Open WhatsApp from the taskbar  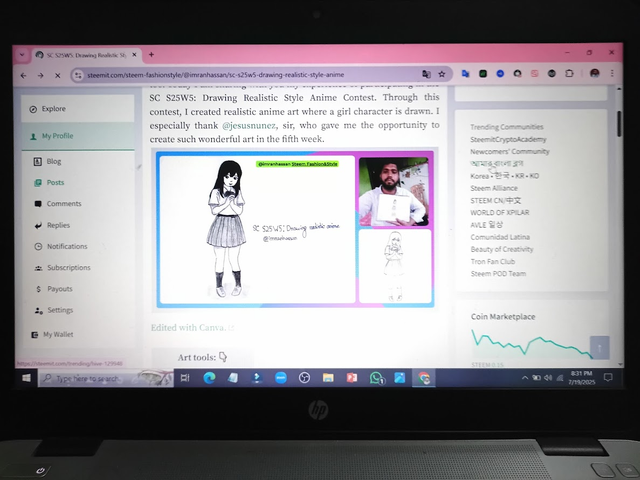coord(376,378)
